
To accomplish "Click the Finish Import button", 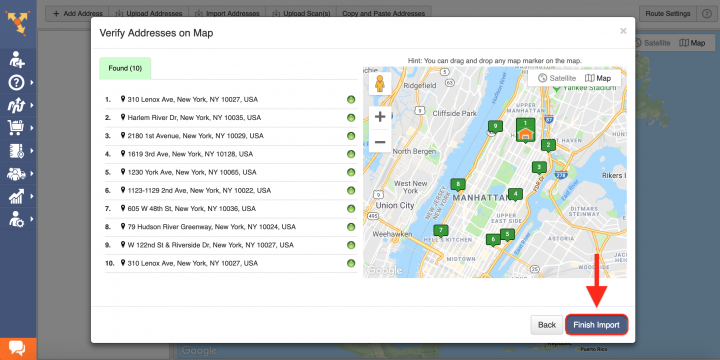I will pyautogui.click(x=596, y=325).
